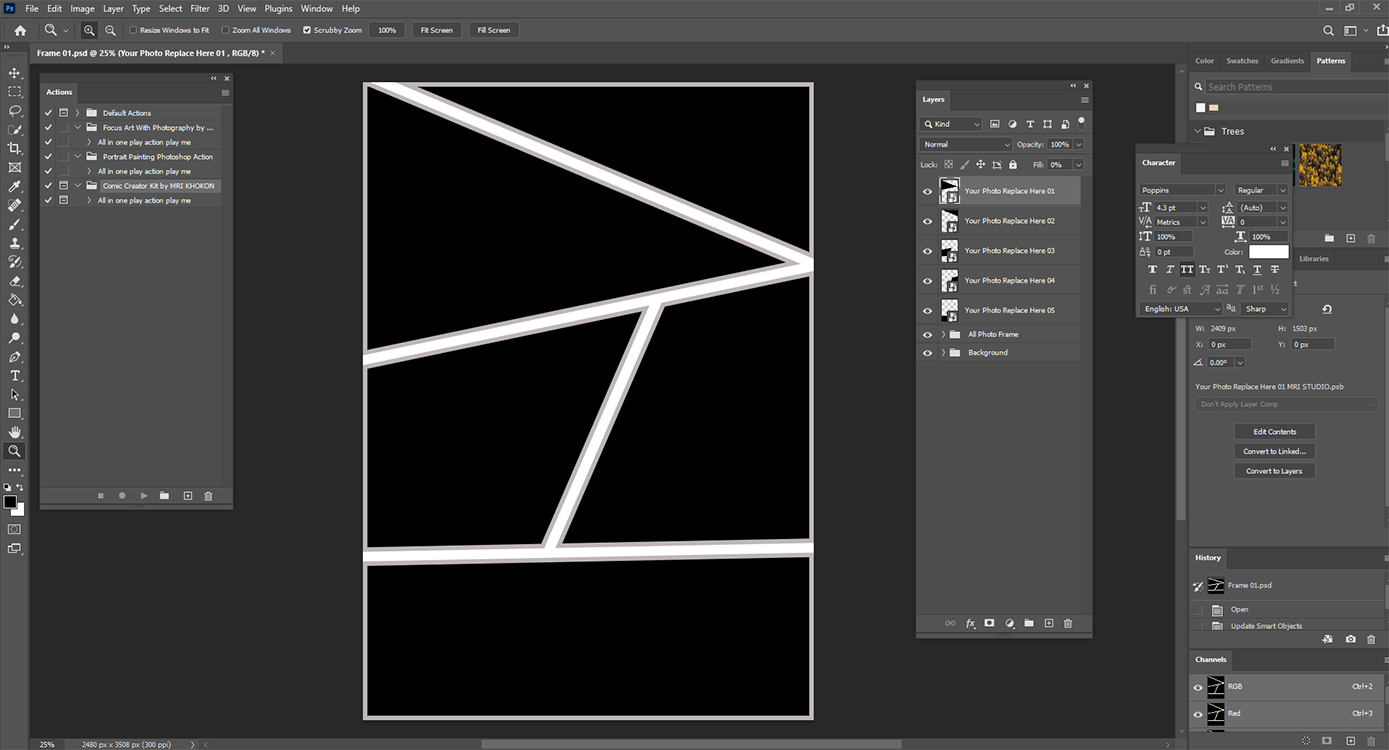Toggle Default Actions checkmark
This screenshot has height=750, width=1389.
click(48, 113)
